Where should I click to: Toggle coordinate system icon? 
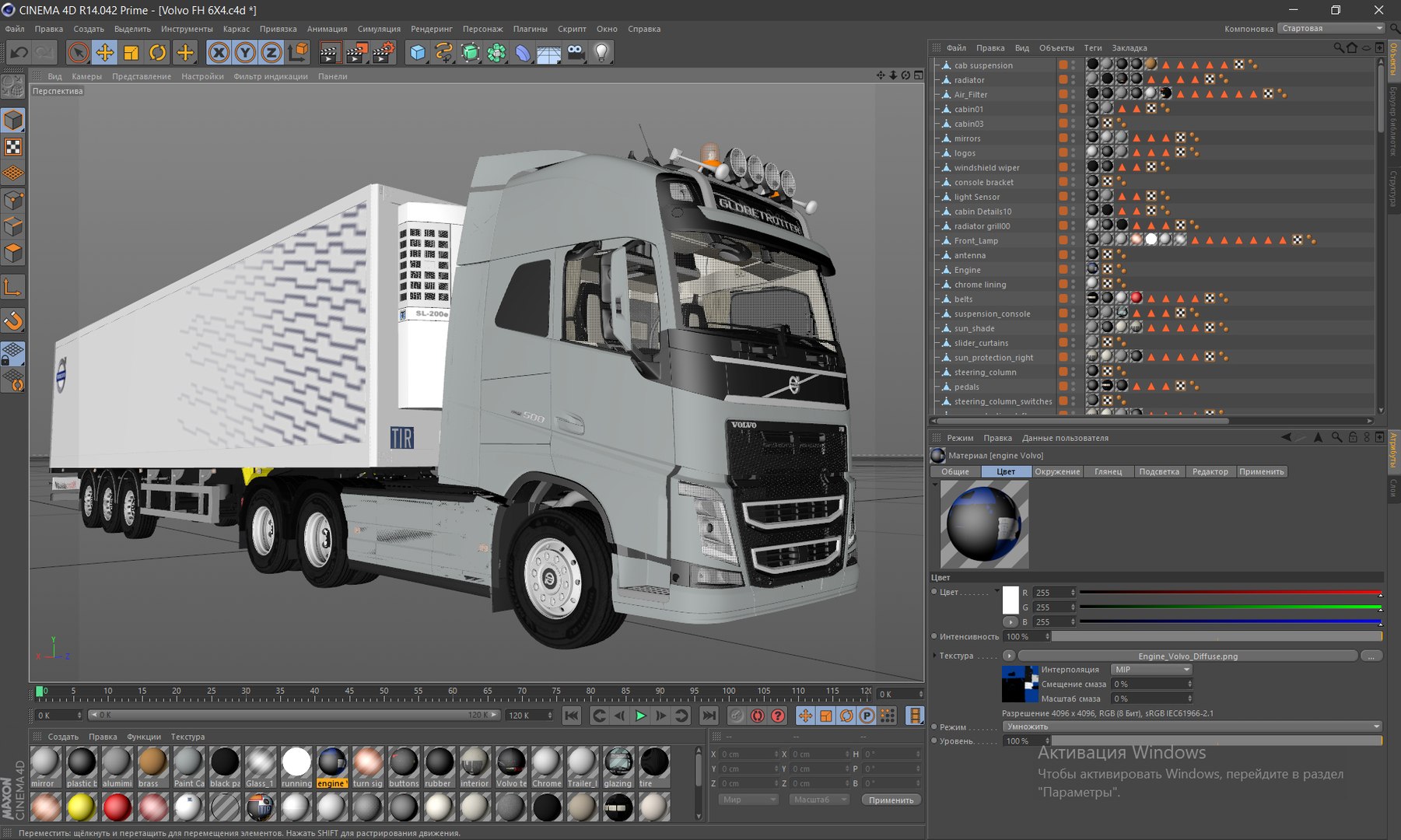click(x=298, y=53)
